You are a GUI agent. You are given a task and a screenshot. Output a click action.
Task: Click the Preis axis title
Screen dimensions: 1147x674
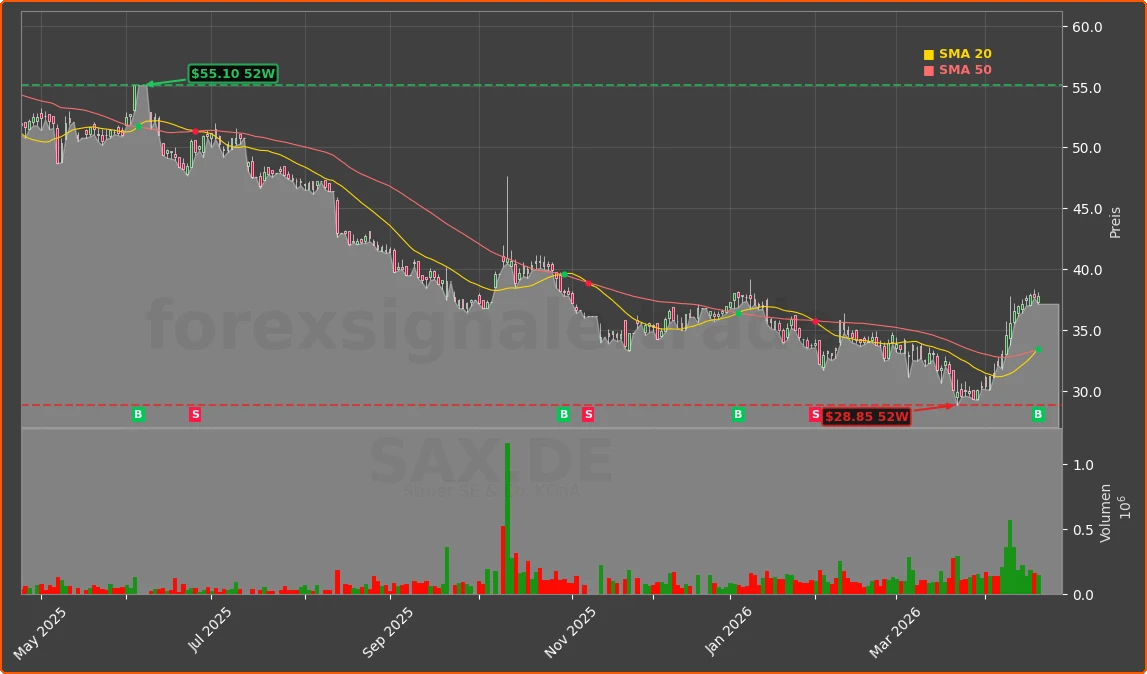click(1116, 222)
